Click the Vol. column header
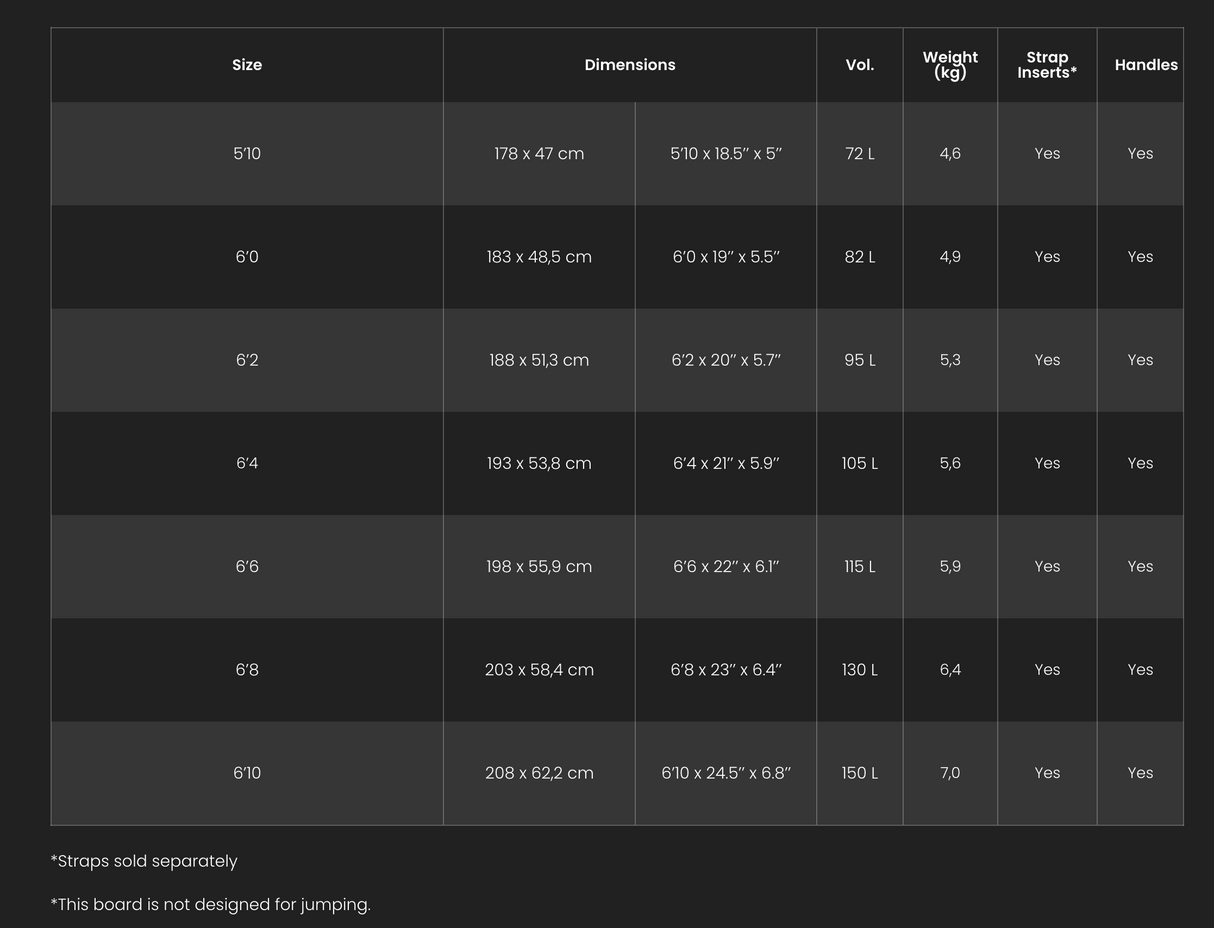 pyautogui.click(x=860, y=65)
